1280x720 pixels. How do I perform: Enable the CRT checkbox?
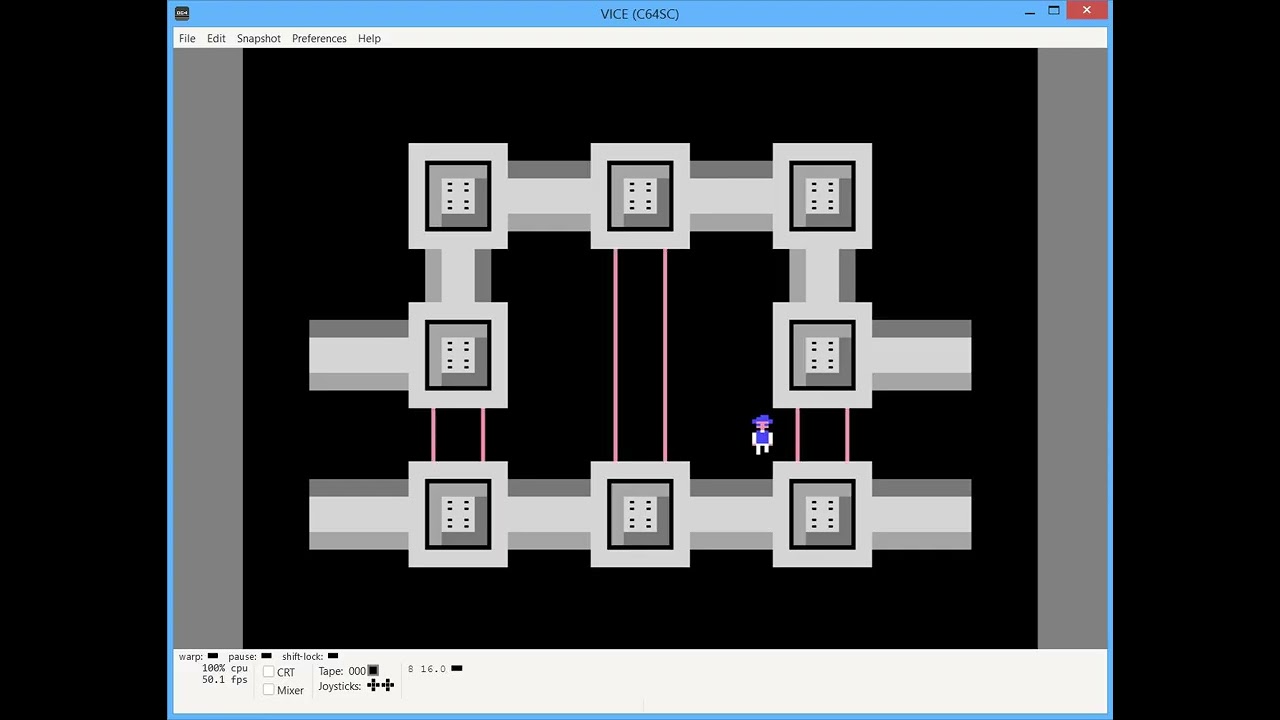click(x=268, y=672)
